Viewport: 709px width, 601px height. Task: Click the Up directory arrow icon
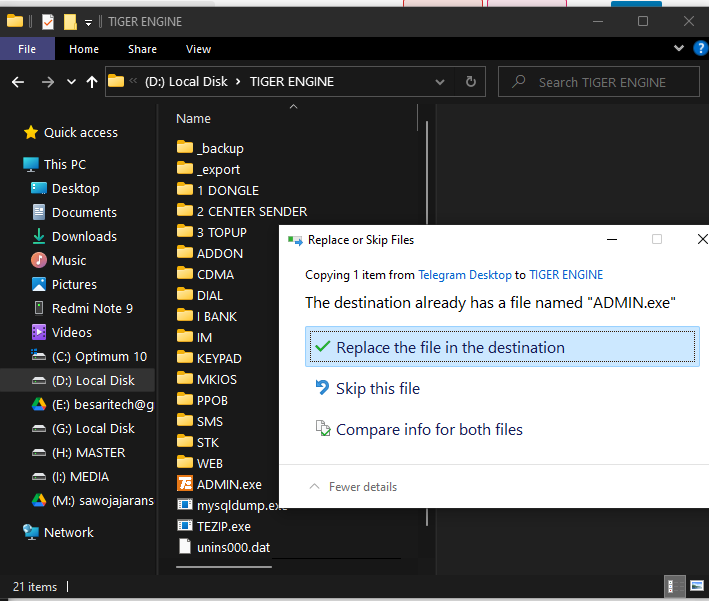click(x=93, y=82)
